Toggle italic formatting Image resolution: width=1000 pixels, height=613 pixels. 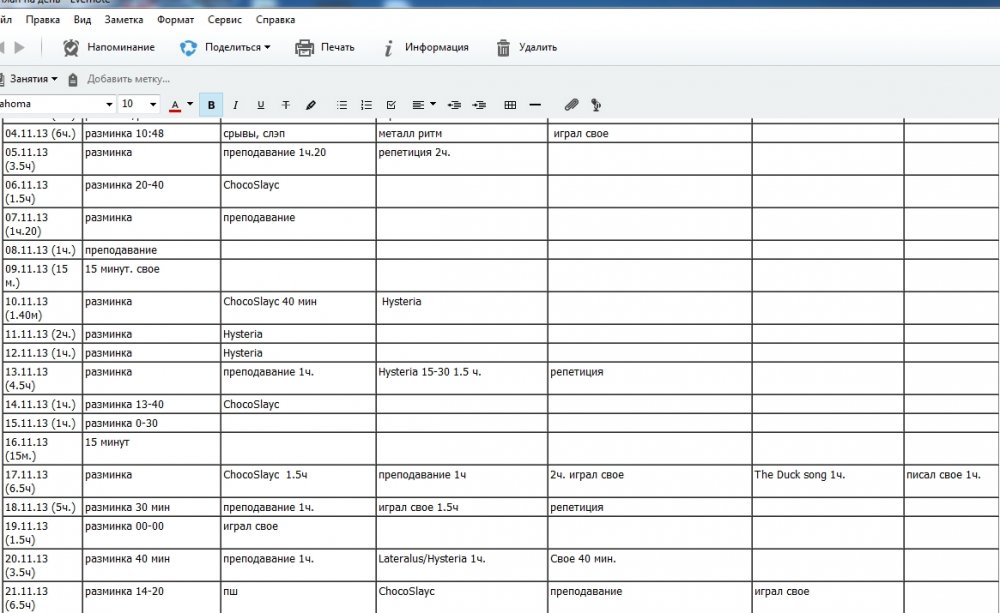pyautogui.click(x=236, y=105)
